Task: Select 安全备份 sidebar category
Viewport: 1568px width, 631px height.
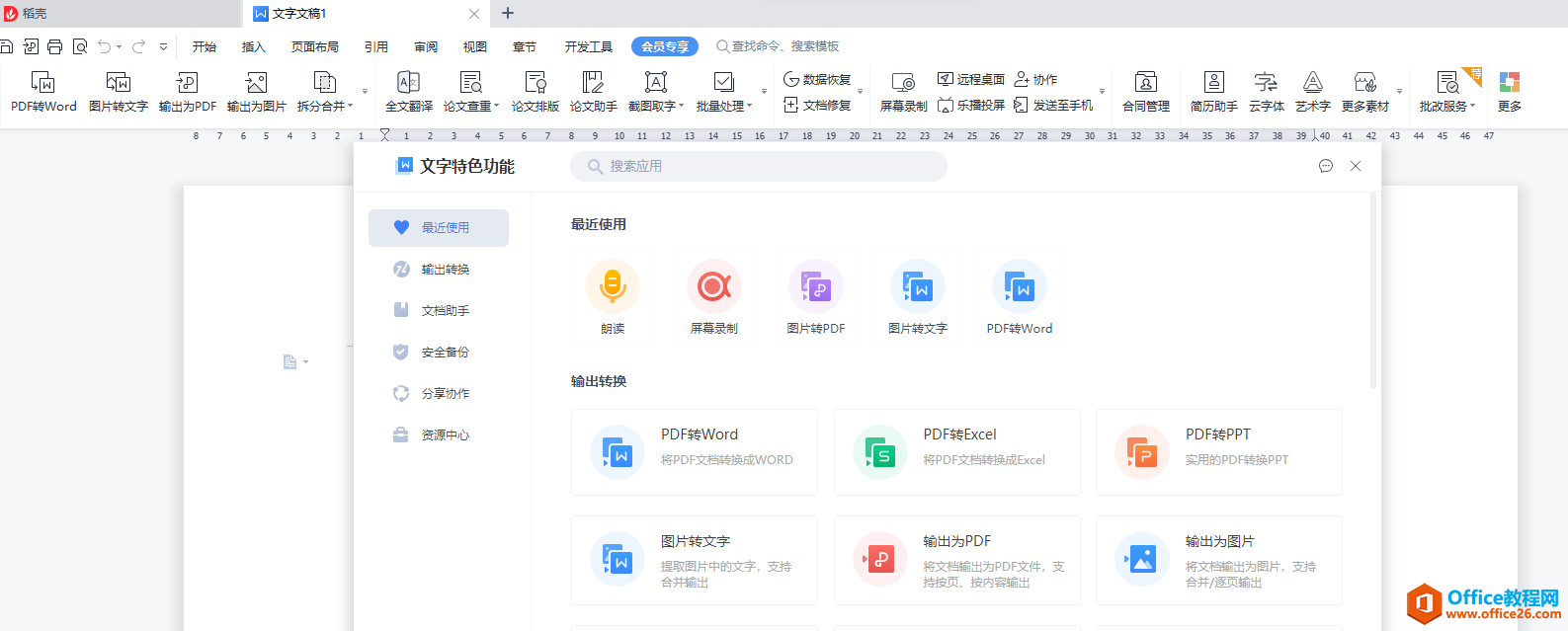Action: tap(439, 352)
